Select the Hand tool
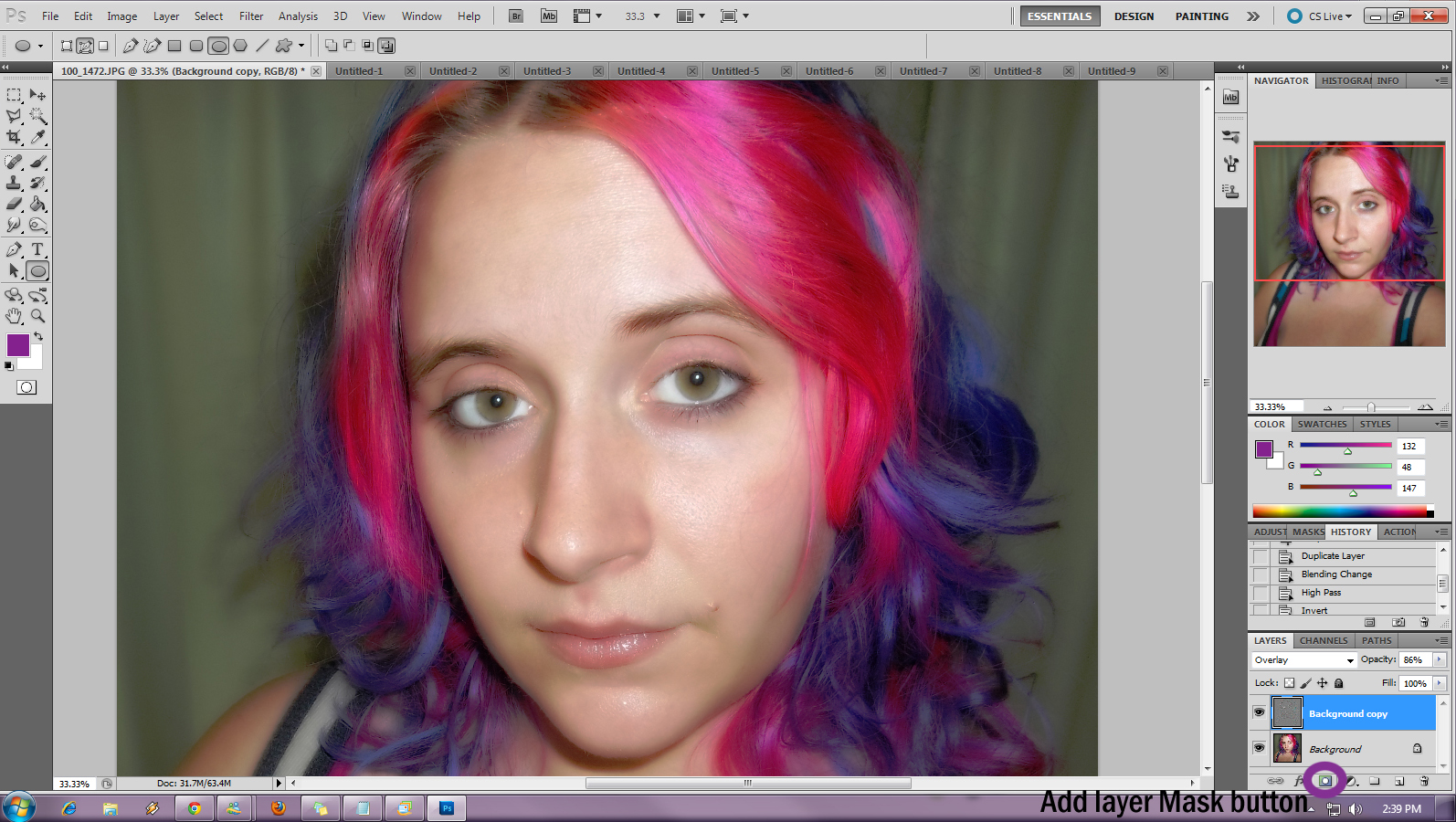The image size is (1456, 822). pos(14,316)
